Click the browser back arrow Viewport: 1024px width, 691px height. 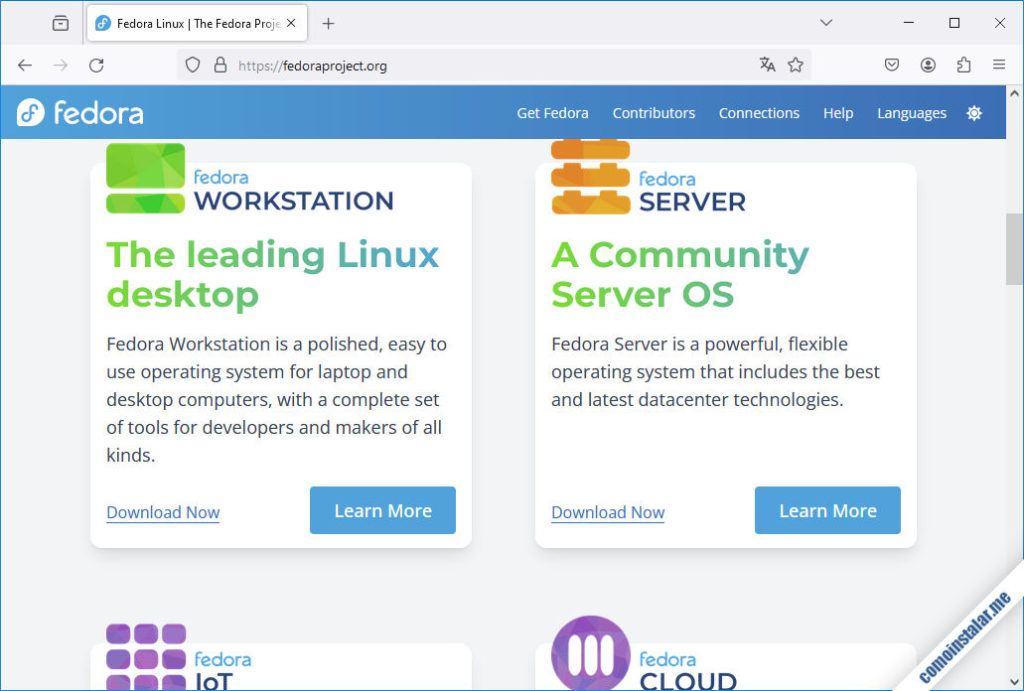pyautogui.click(x=25, y=65)
